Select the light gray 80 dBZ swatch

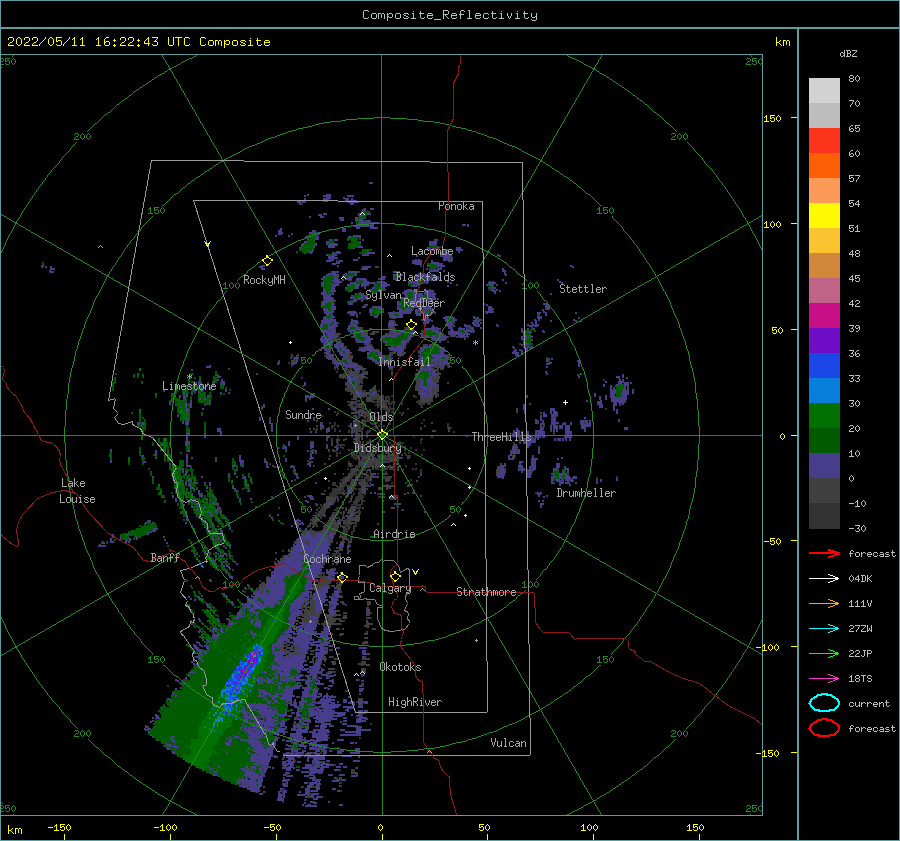point(824,90)
